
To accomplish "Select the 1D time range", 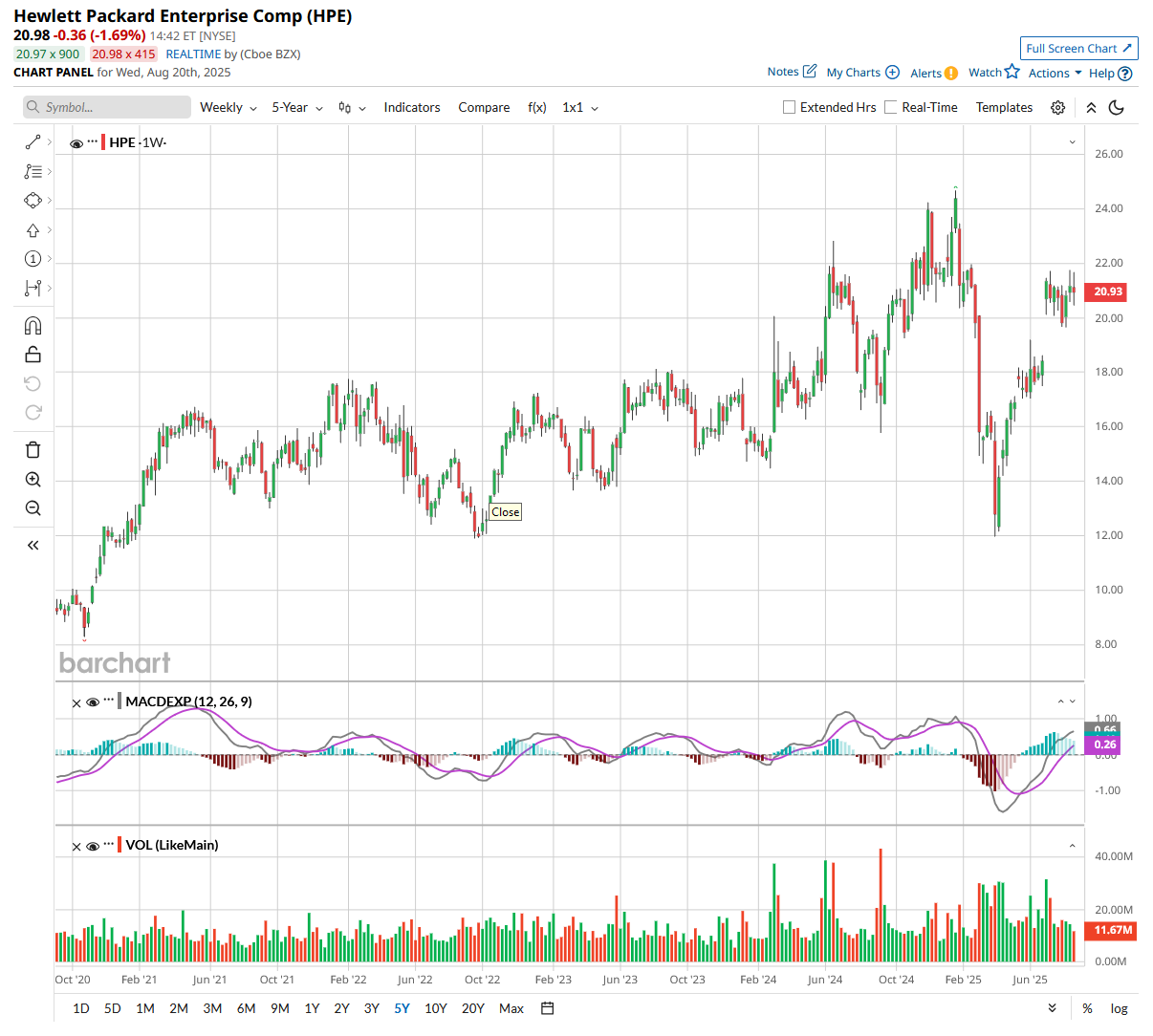I will pos(81,1008).
